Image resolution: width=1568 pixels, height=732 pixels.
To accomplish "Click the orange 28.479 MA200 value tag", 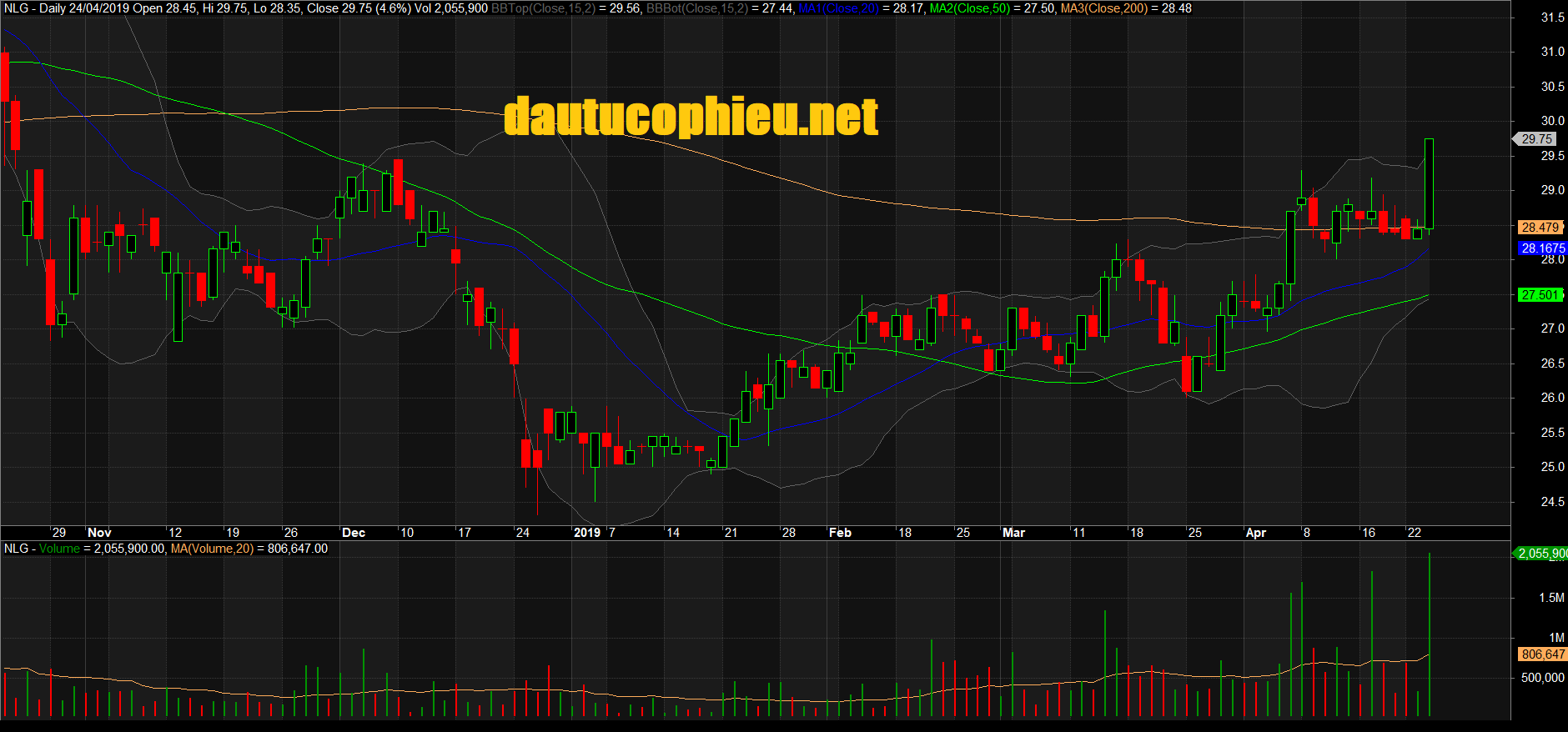I will tap(1540, 228).
